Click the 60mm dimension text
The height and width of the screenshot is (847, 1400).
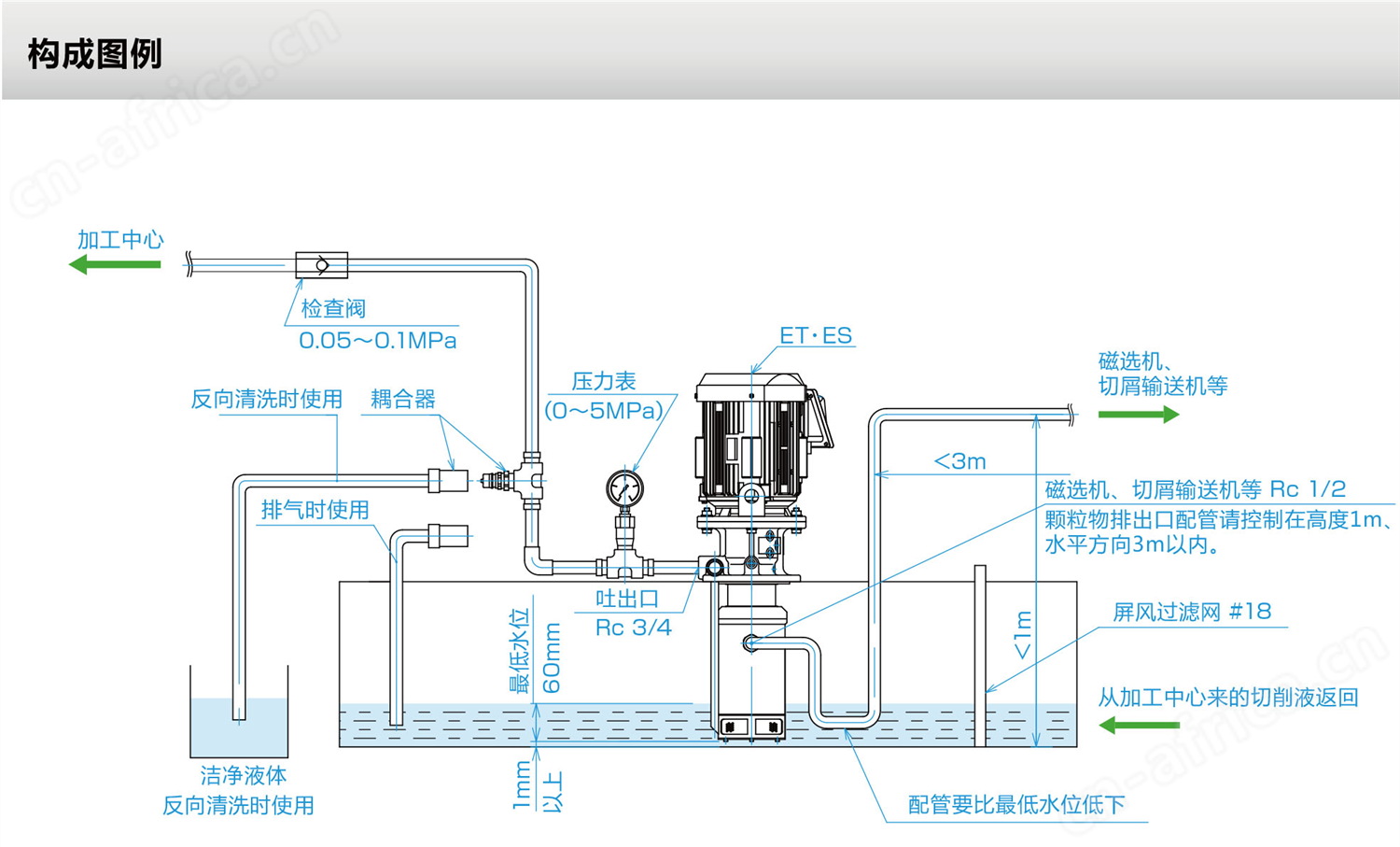click(552, 657)
